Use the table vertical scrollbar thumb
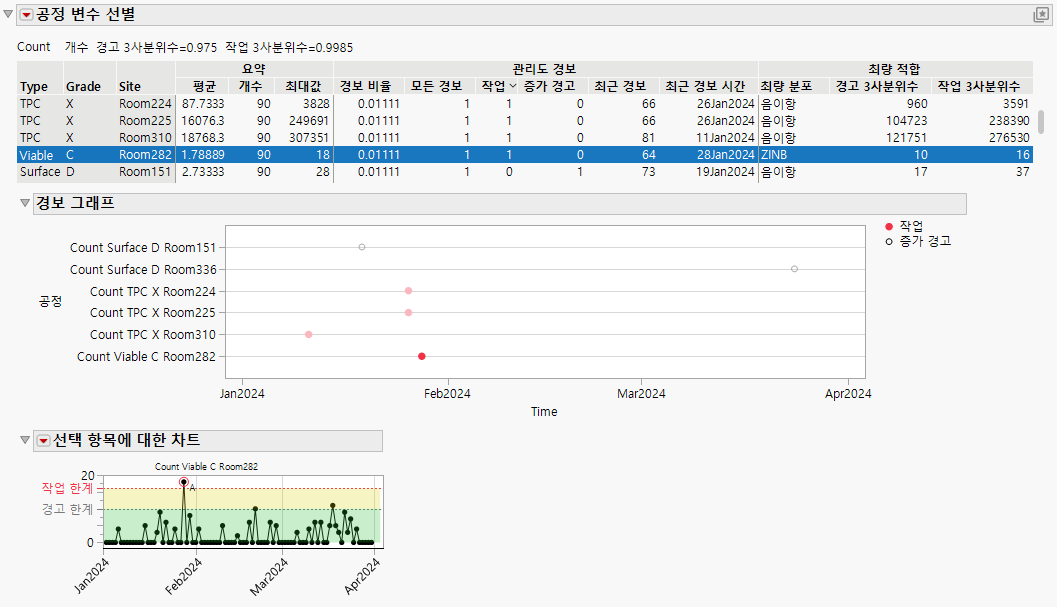The width and height of the screenshot is (1057, 607). click(1041, 122)
